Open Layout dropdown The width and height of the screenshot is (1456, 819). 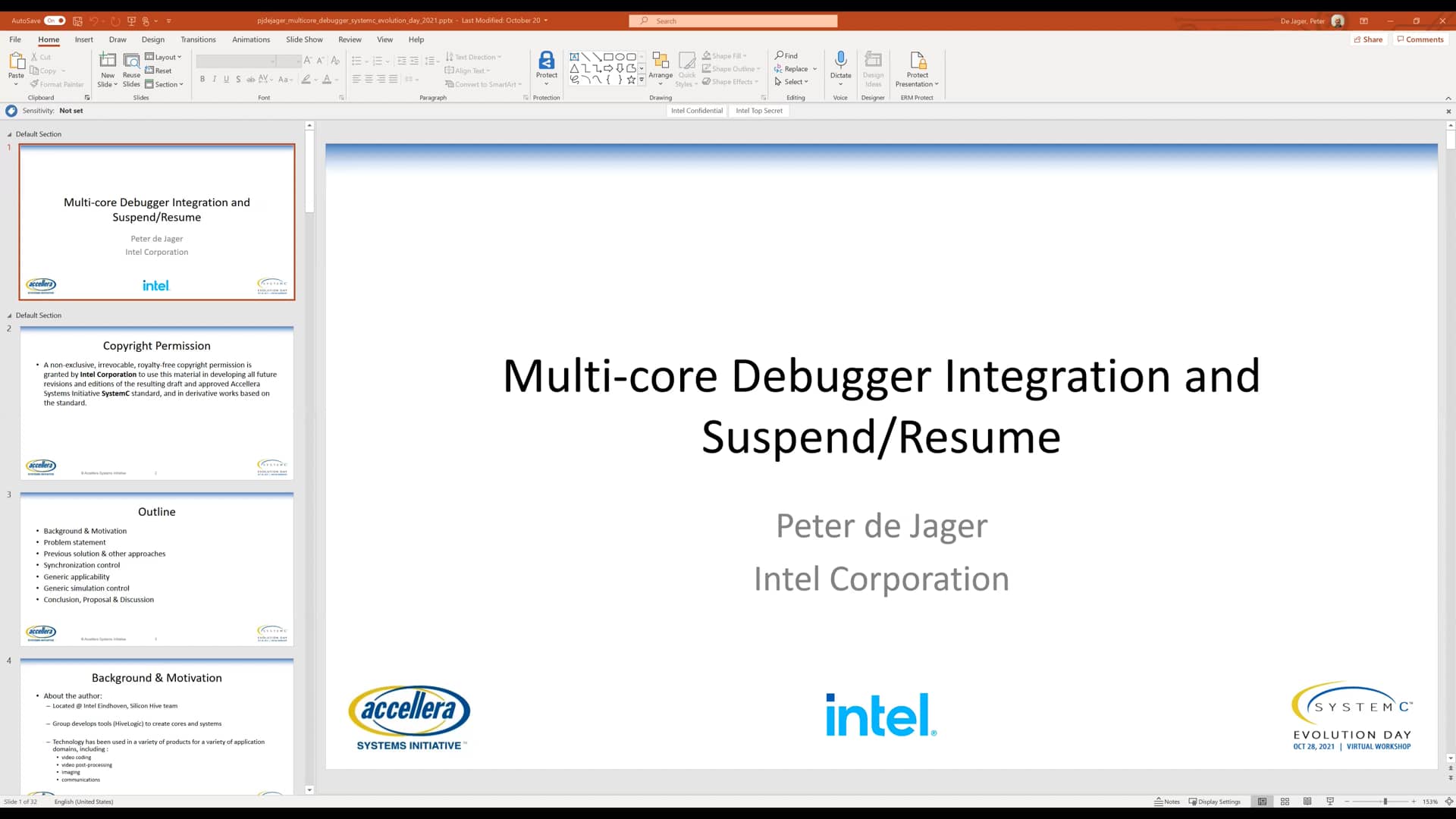(163, 57)
